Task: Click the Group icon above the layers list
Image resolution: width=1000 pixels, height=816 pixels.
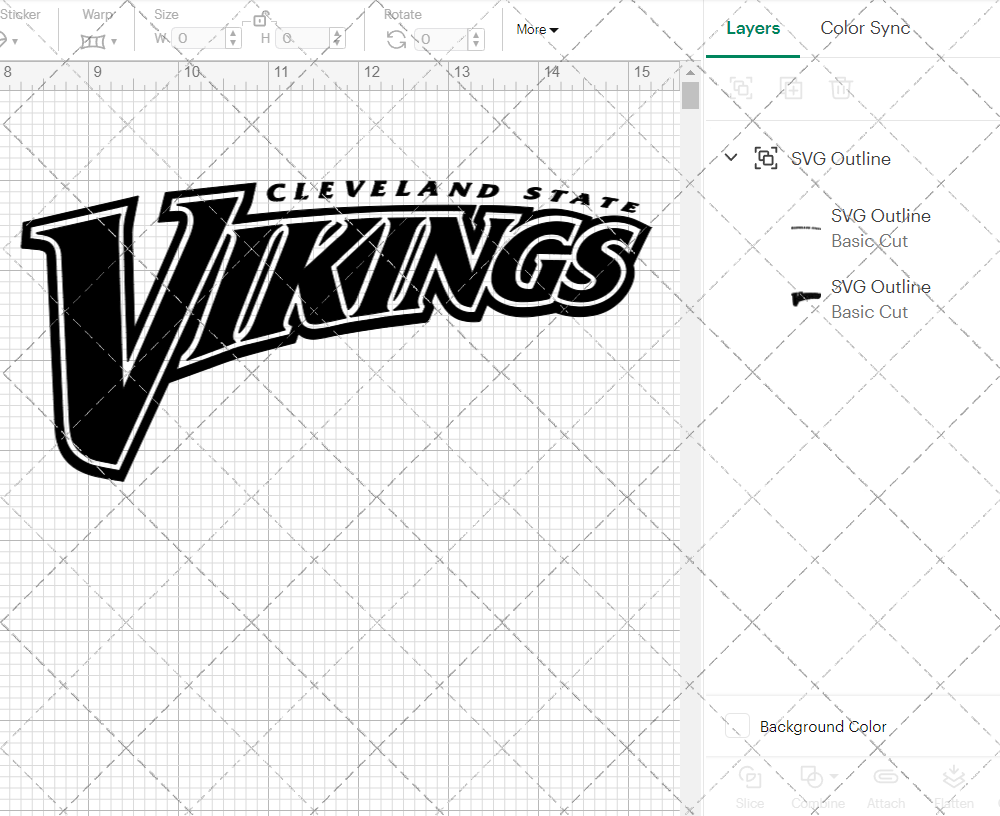Action: [x=741, y=88]
